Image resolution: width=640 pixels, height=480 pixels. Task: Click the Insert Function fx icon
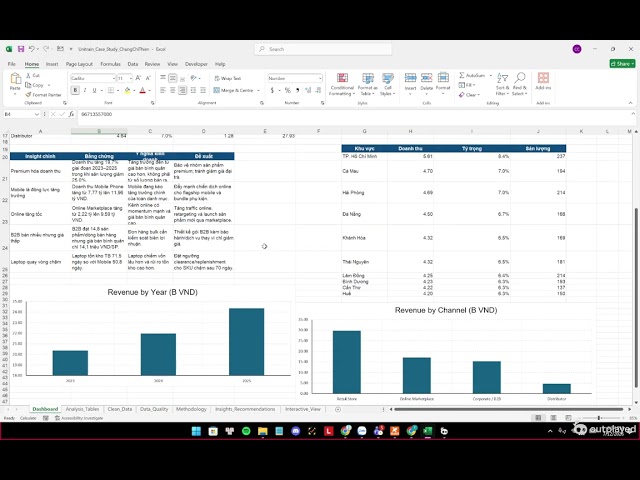[x=71, y=114]
